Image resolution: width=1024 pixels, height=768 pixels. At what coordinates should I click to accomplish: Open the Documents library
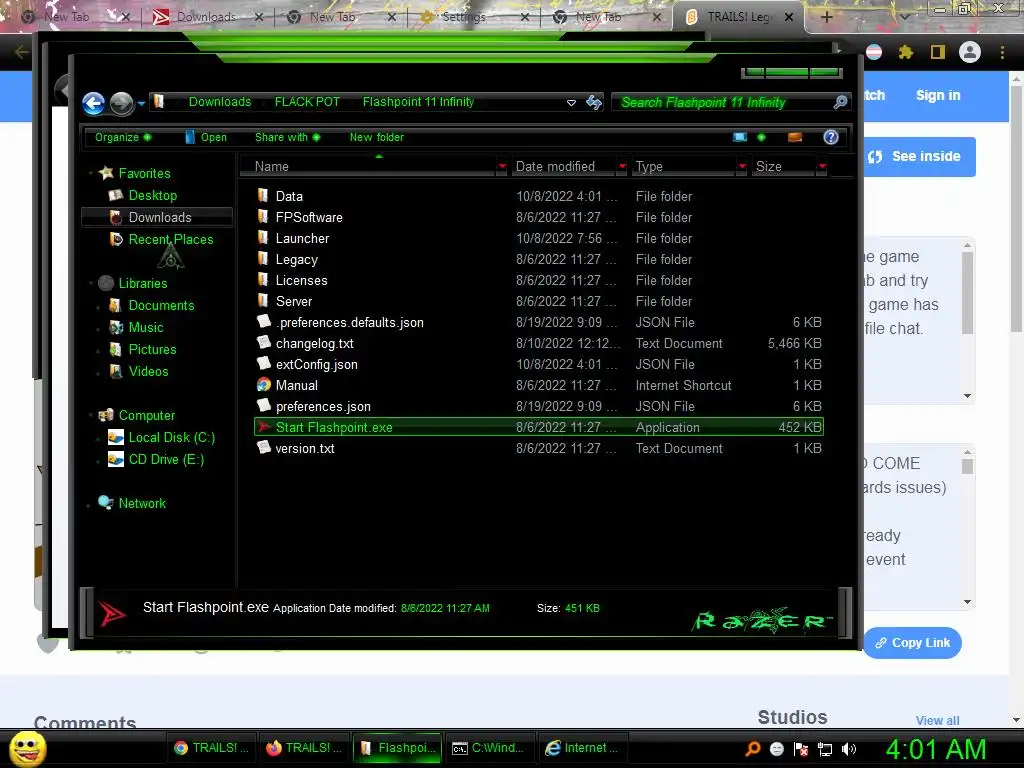pyautogui.click(x=161, y=305)
